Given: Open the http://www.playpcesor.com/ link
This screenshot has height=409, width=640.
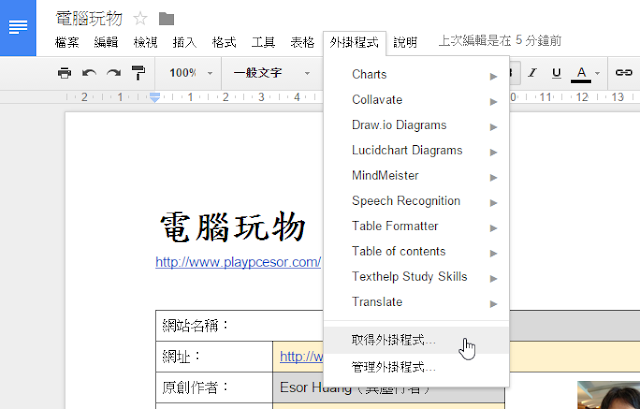Looking at the screenshot, I should point(238,262).
